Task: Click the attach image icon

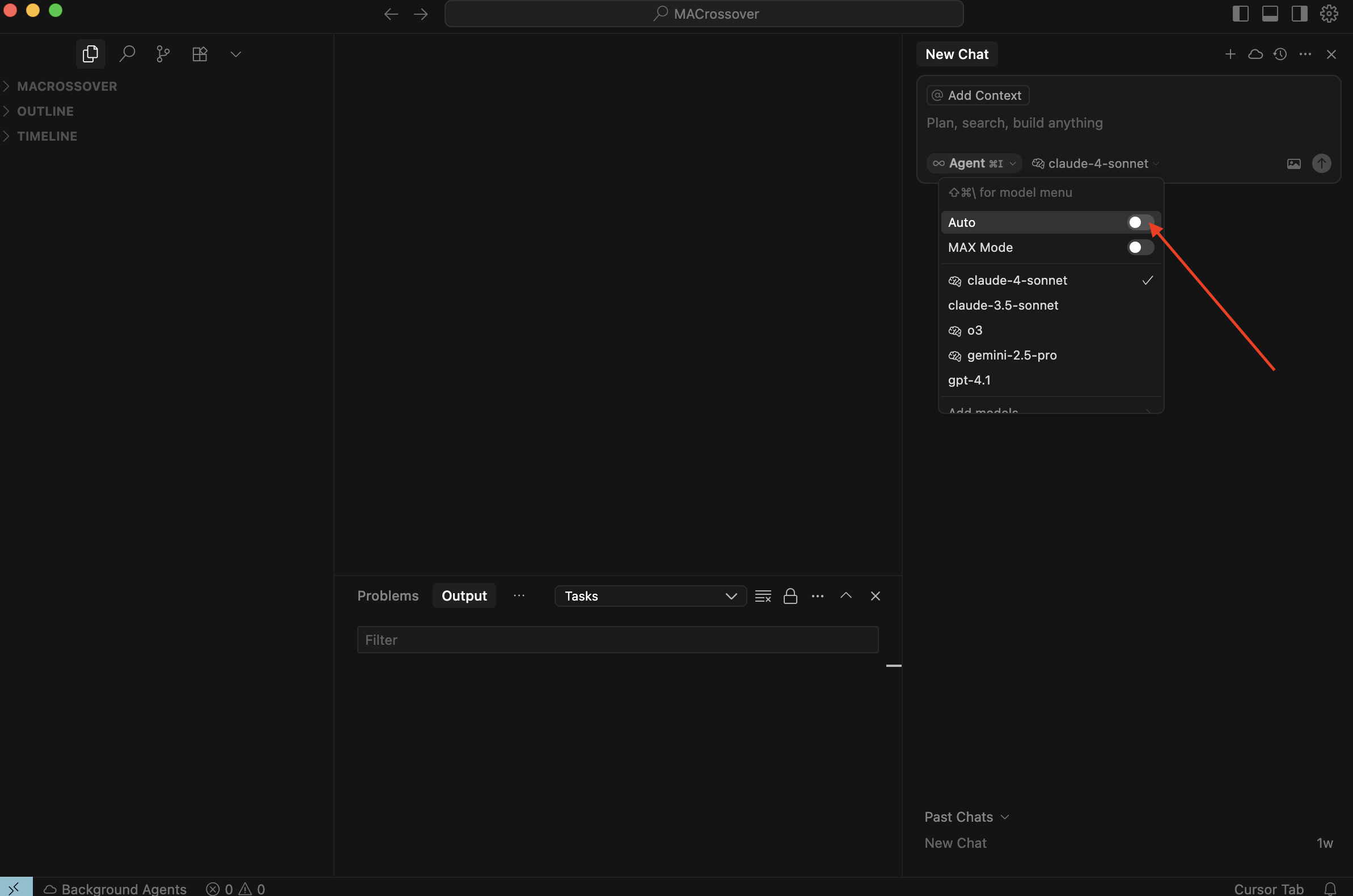Action: [1293, 164]
